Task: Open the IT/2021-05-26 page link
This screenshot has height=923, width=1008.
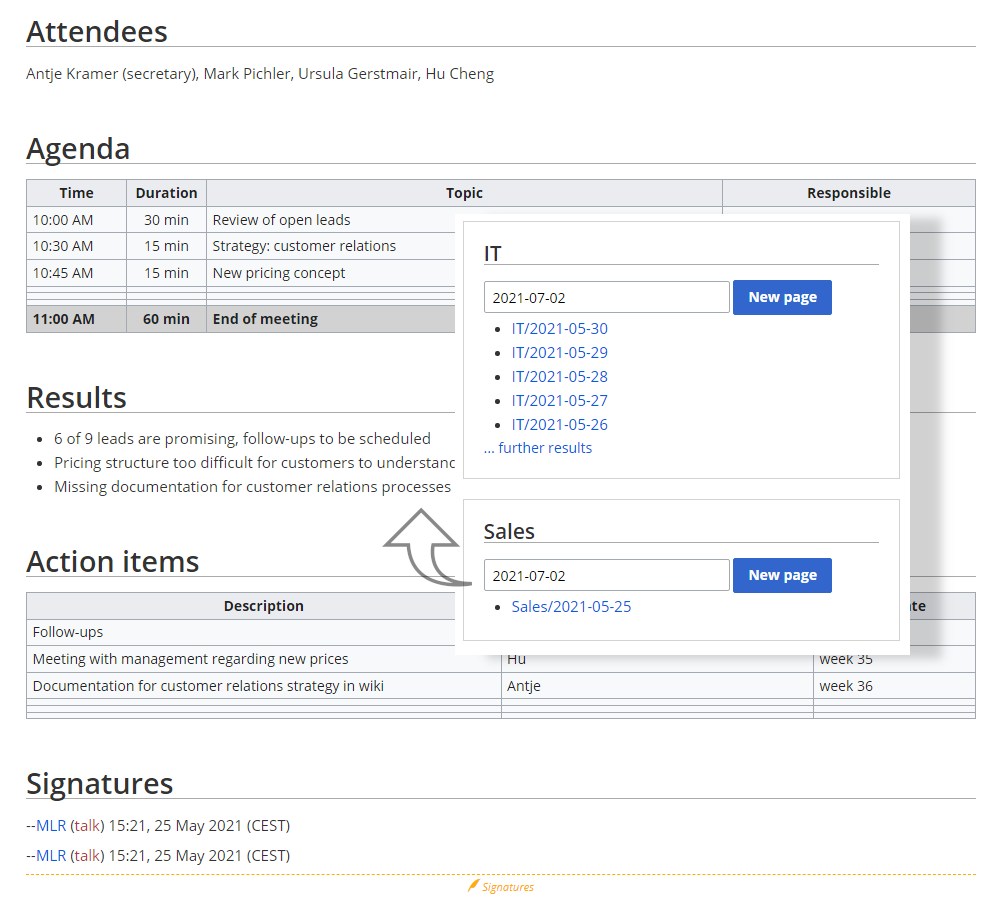Action: (x=559, y=424)
